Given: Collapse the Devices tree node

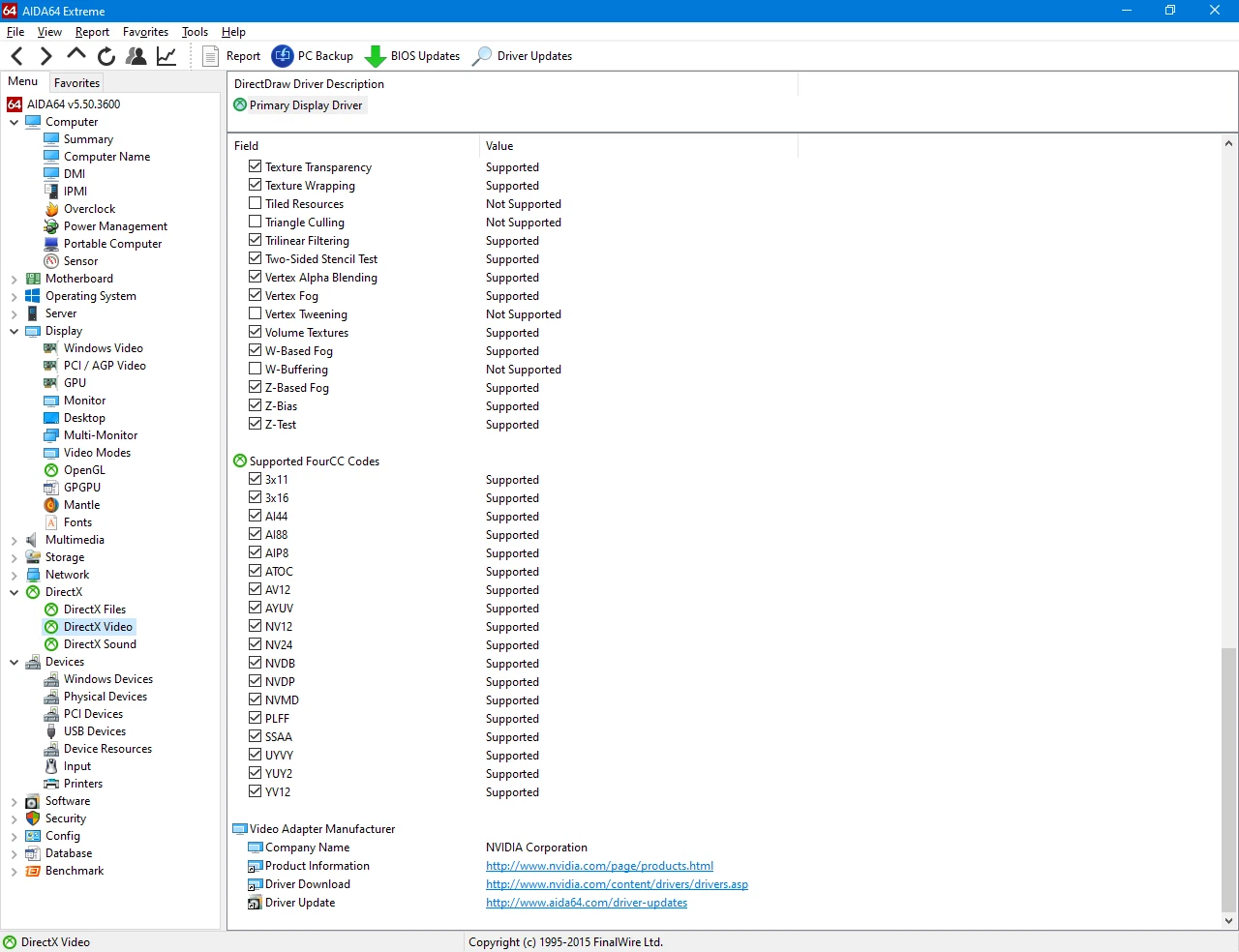Looking at the screenshot, I should coord(15,662).
